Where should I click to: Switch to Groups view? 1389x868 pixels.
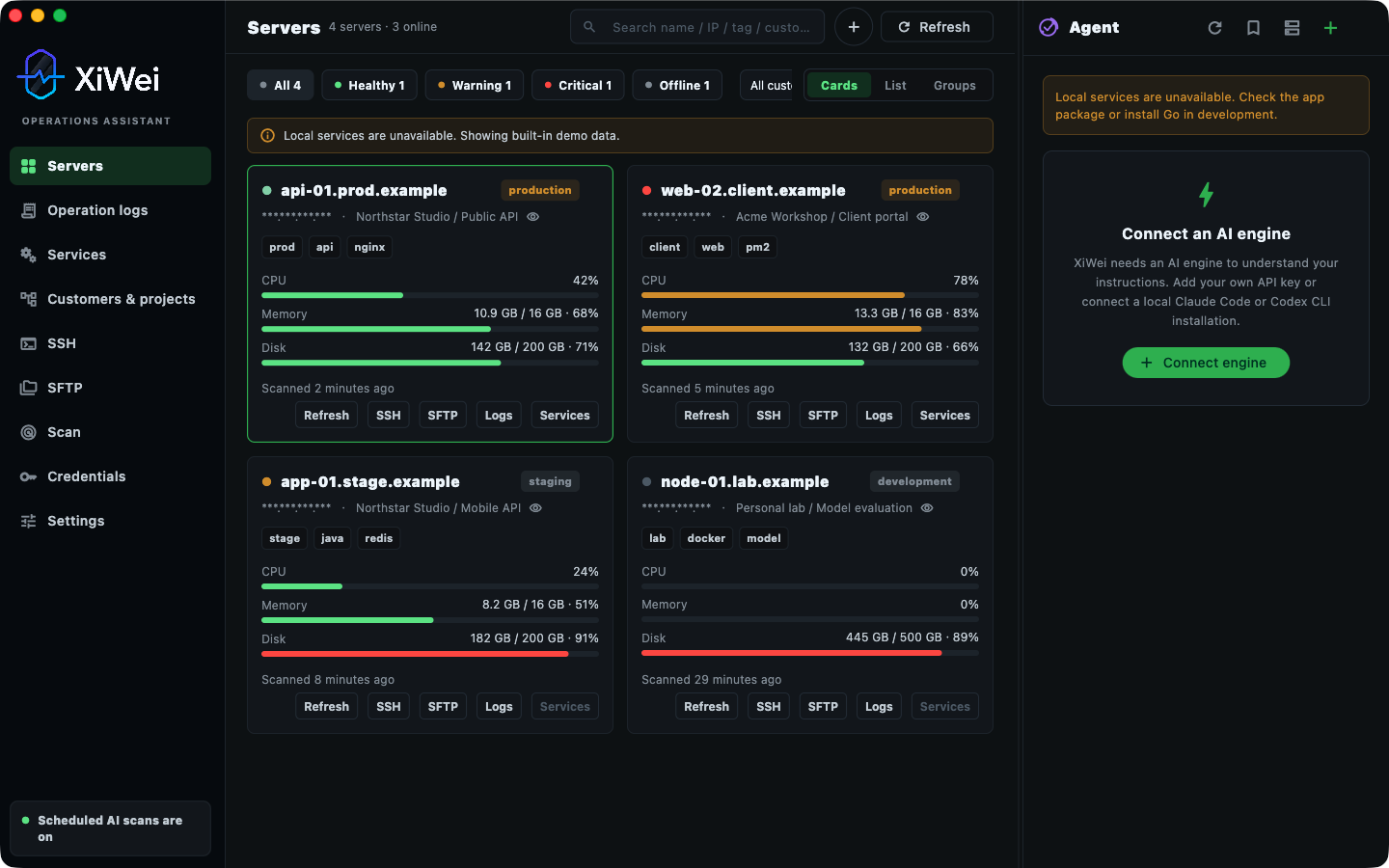tap(955, 85)
